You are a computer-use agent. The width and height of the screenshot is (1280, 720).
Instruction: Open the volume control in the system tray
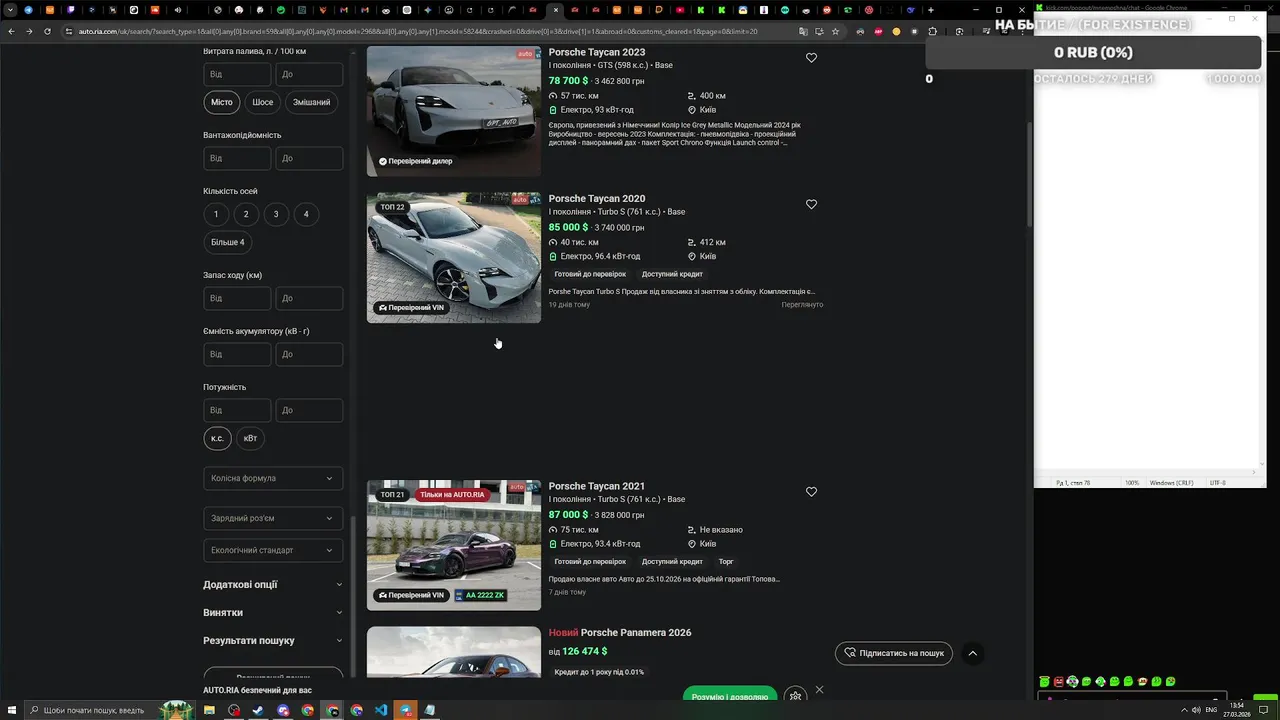coord(1196,710)
